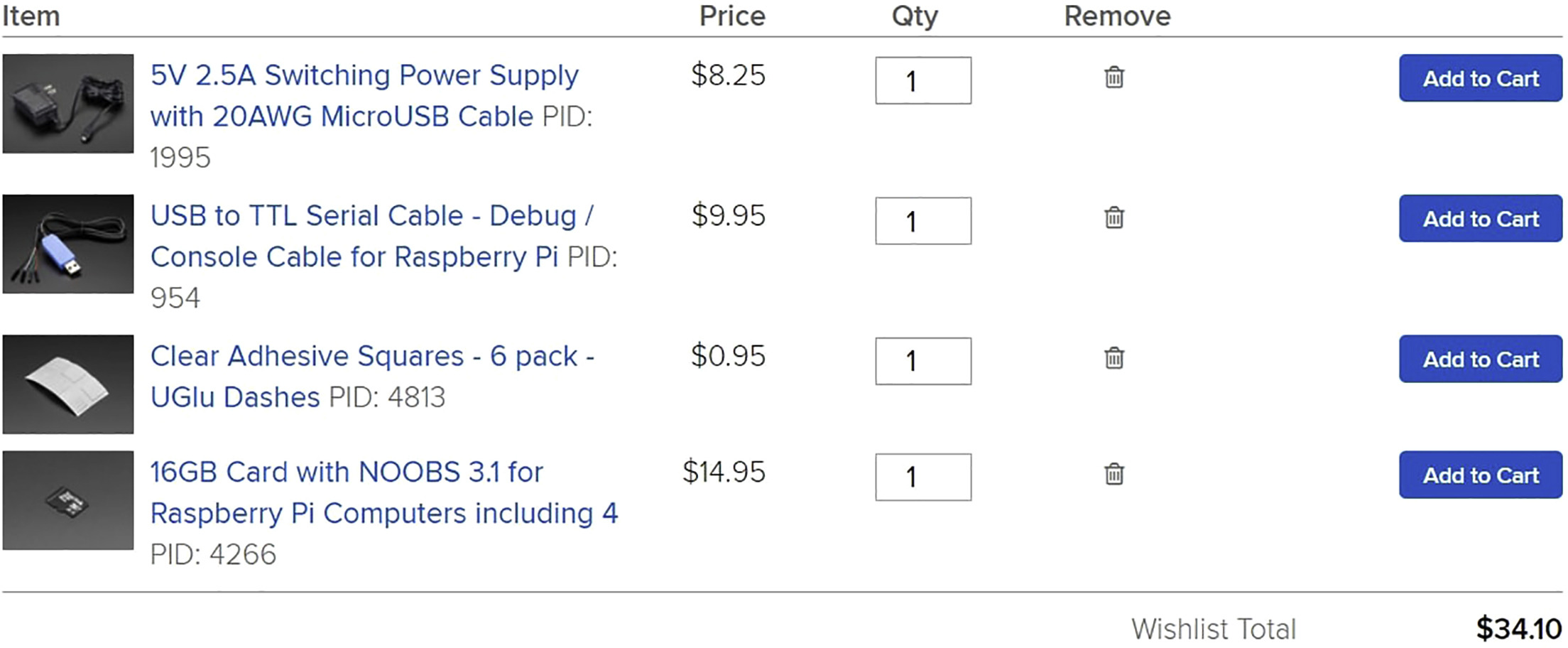The width and height of the screenshot is (1568, 648).
Task: Add USB to TTL Serial Cable to cart
Action: (x=1481, y=218)
